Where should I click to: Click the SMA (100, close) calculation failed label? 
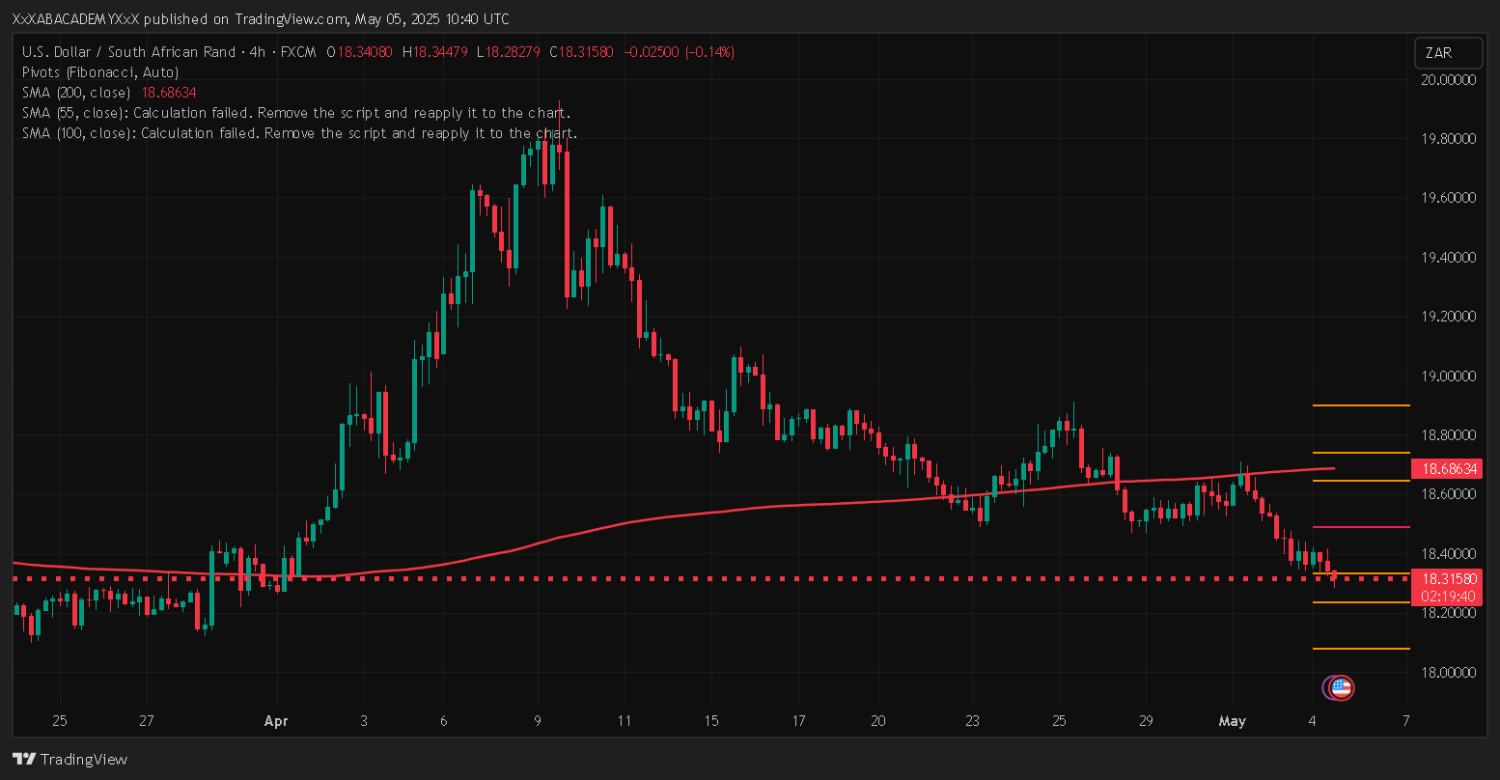(x=299, y=133)
